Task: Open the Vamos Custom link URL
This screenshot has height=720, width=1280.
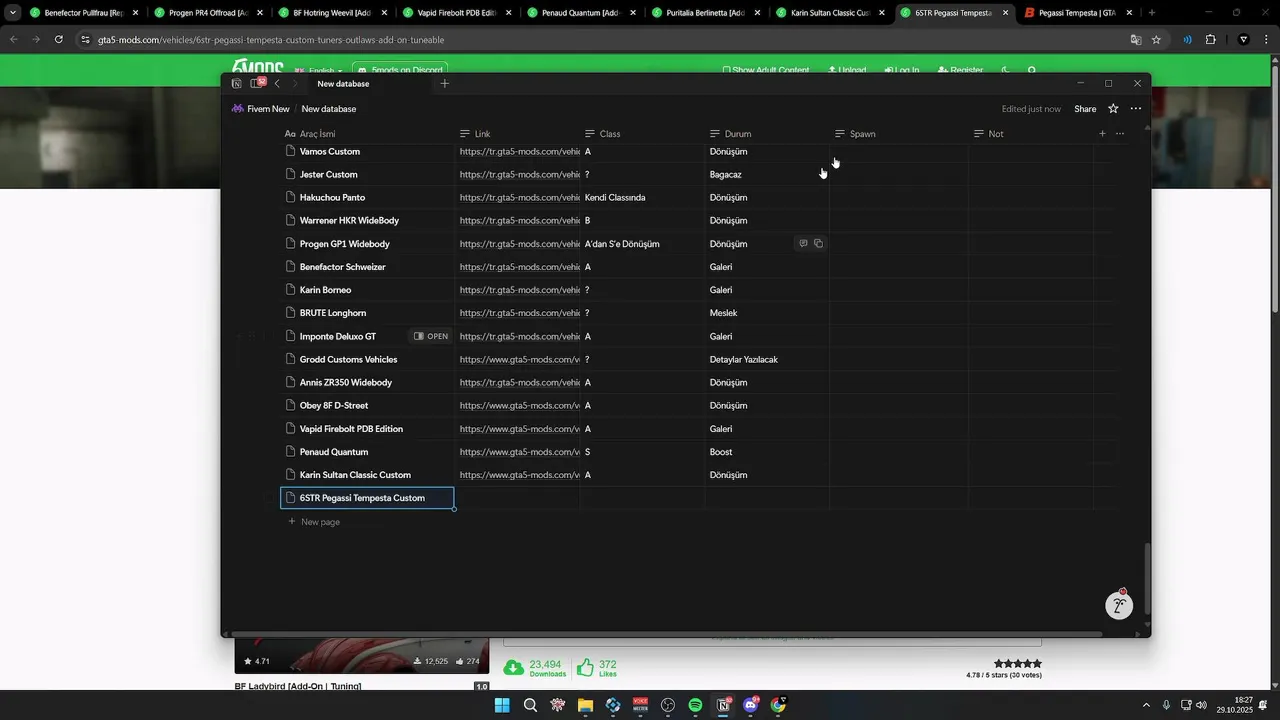Action: tap(519, 152)
